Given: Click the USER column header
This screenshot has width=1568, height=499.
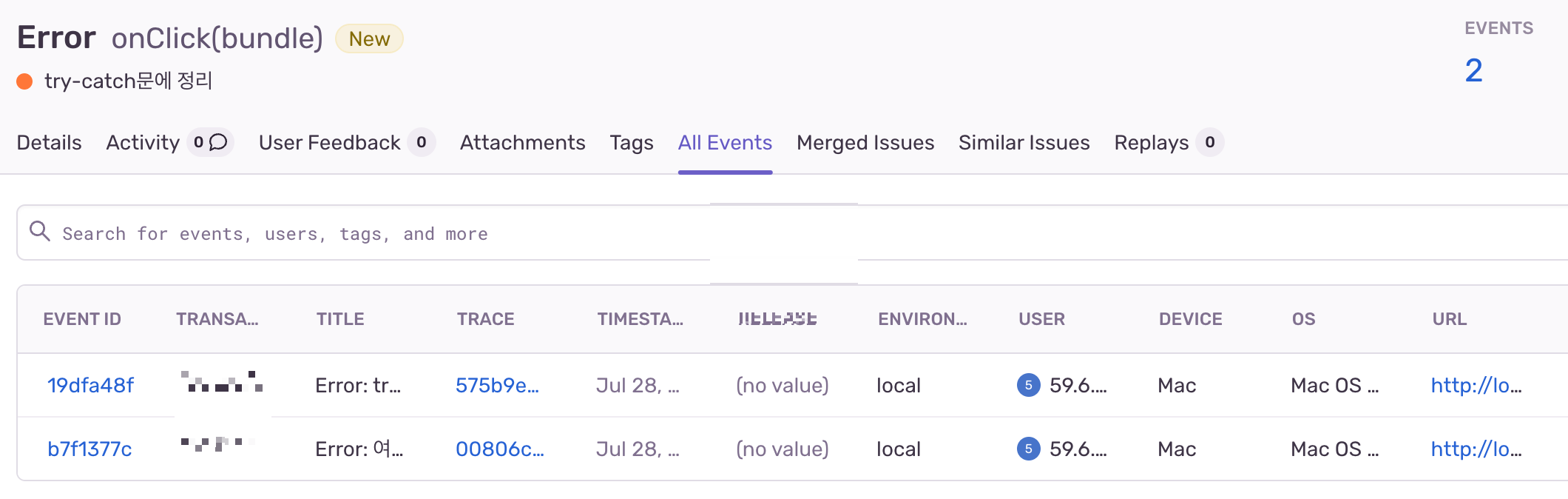Looking at the screenshot, I should [1041, 319].
